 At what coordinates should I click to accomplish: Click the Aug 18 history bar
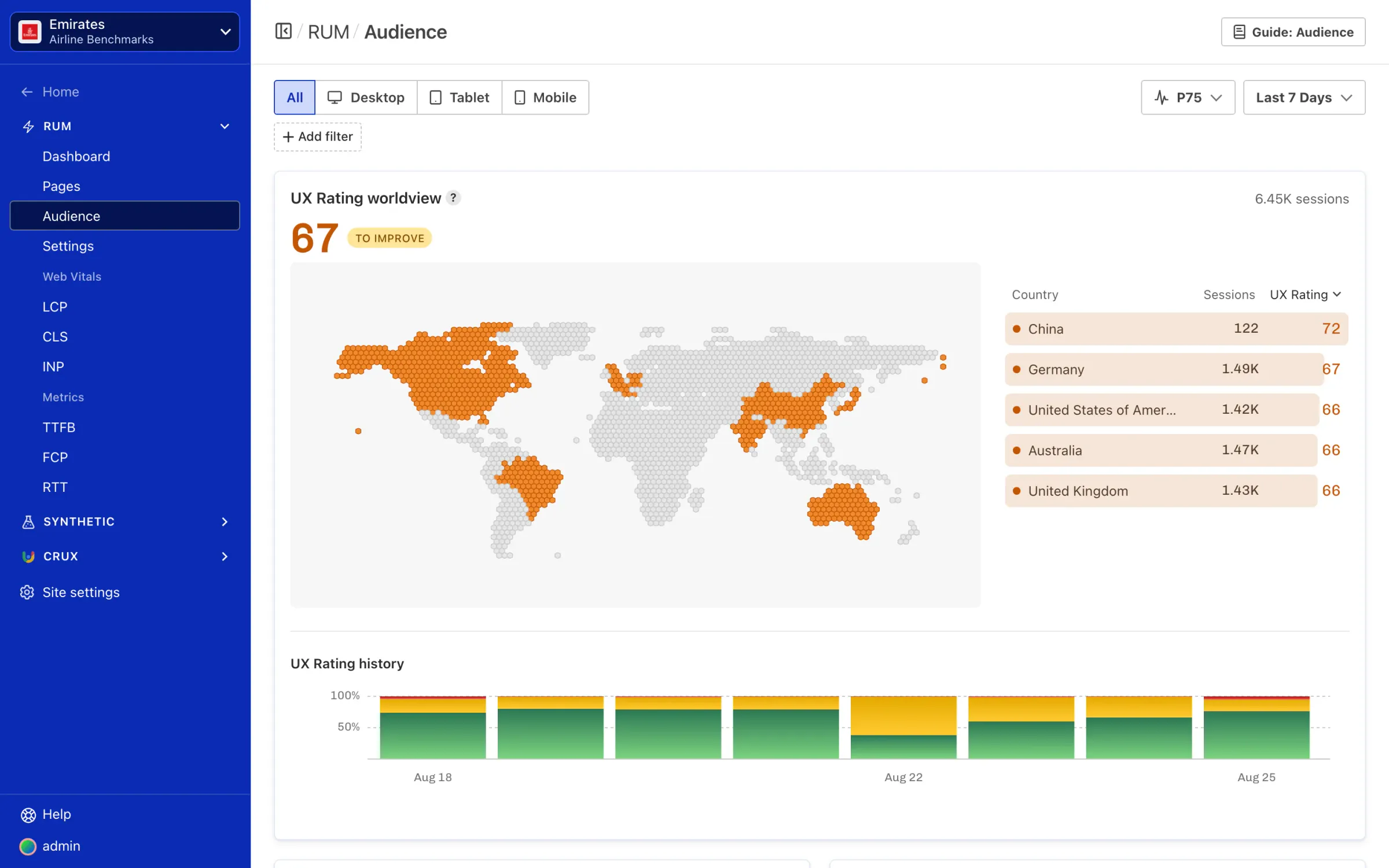433,727
